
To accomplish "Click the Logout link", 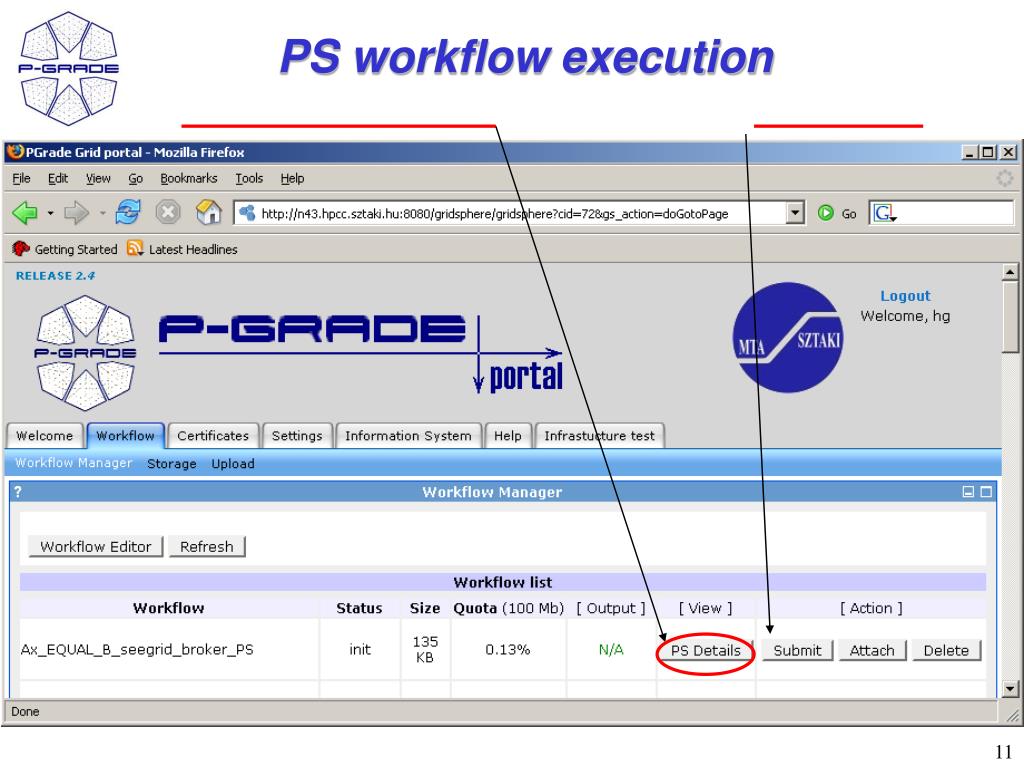I will [905, 296].
